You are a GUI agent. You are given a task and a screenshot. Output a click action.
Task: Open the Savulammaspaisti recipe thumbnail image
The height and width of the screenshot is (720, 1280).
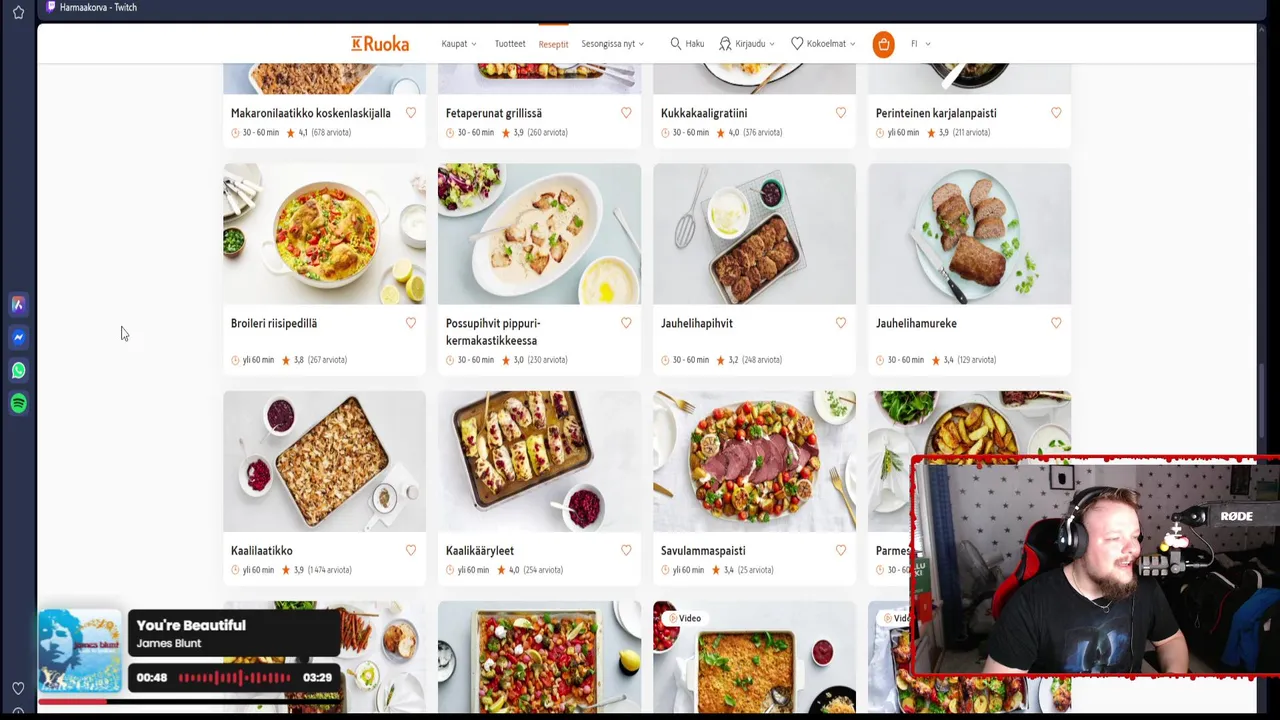click(x=754, y=461)
